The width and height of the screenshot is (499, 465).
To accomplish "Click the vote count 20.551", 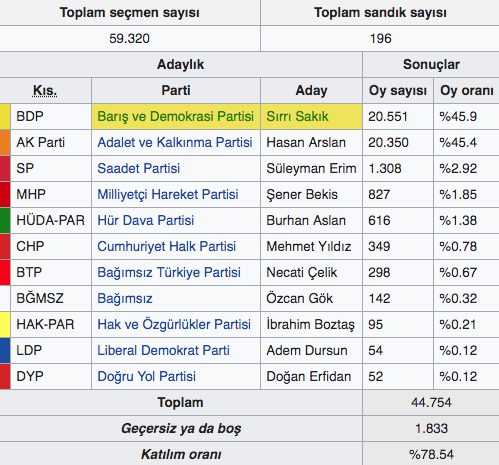I will click(x=388, y=117).
